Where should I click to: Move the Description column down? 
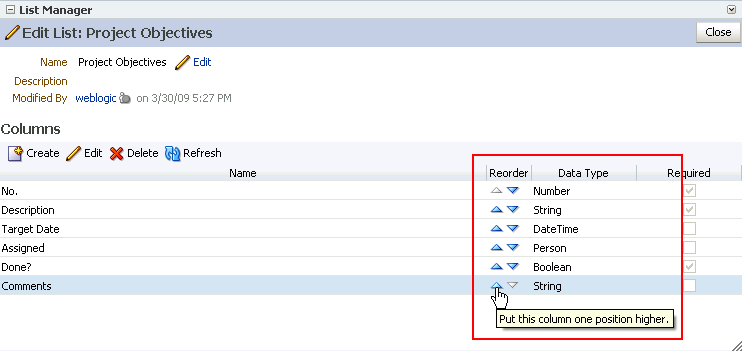pos(512,209)
